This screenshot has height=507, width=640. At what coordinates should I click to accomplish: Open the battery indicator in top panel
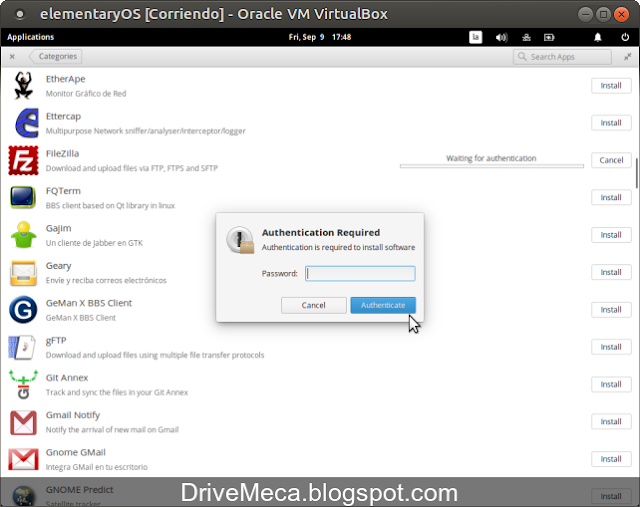pyautogui.click(x=549, y=38)
